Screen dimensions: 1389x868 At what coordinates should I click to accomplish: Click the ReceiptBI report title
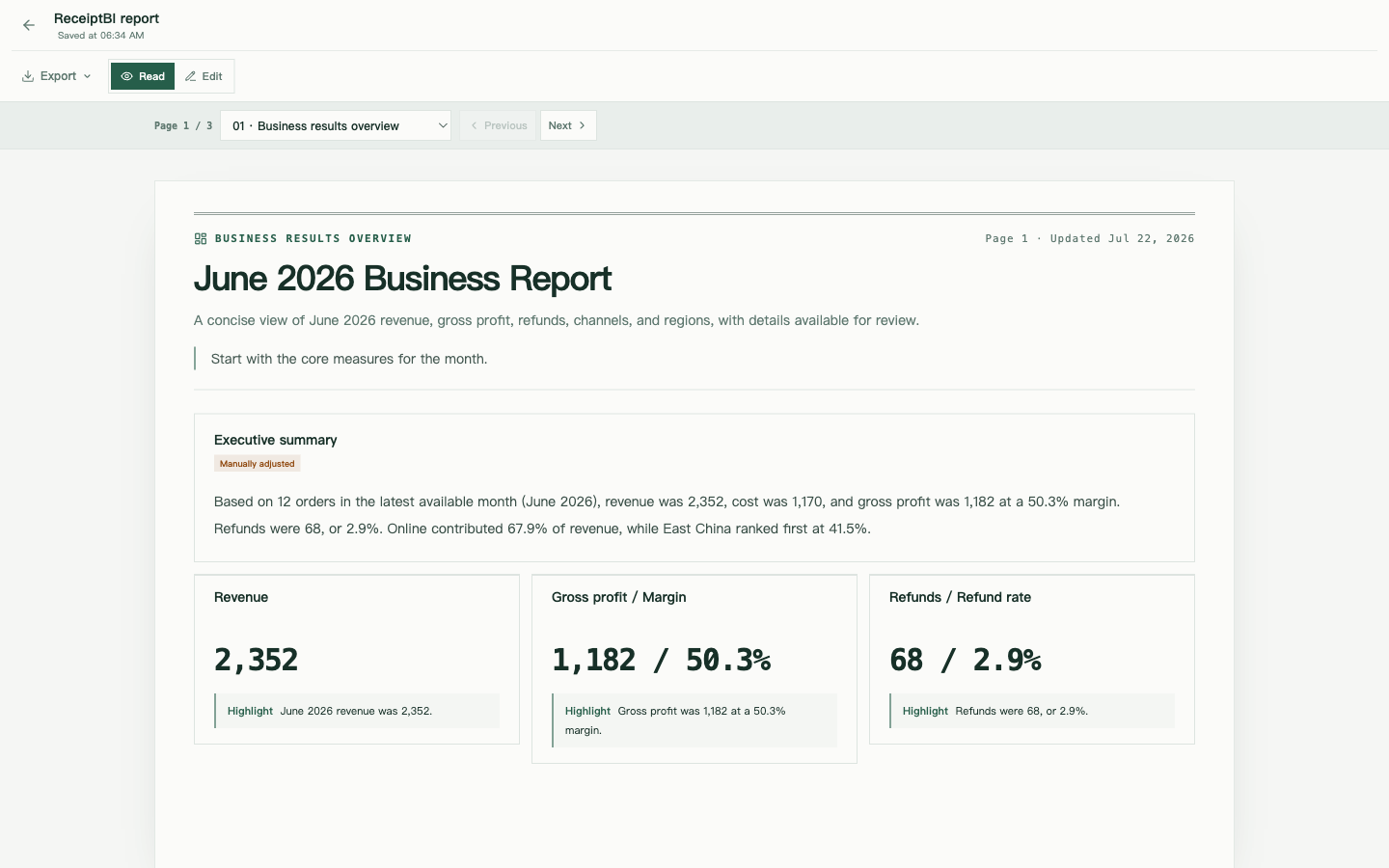(106, 18)
